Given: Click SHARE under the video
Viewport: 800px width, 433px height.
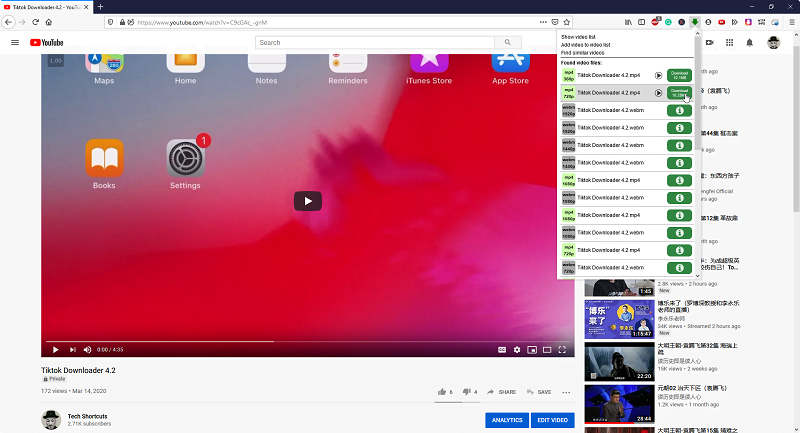Looking at the screenshot, I should (502, 392).
